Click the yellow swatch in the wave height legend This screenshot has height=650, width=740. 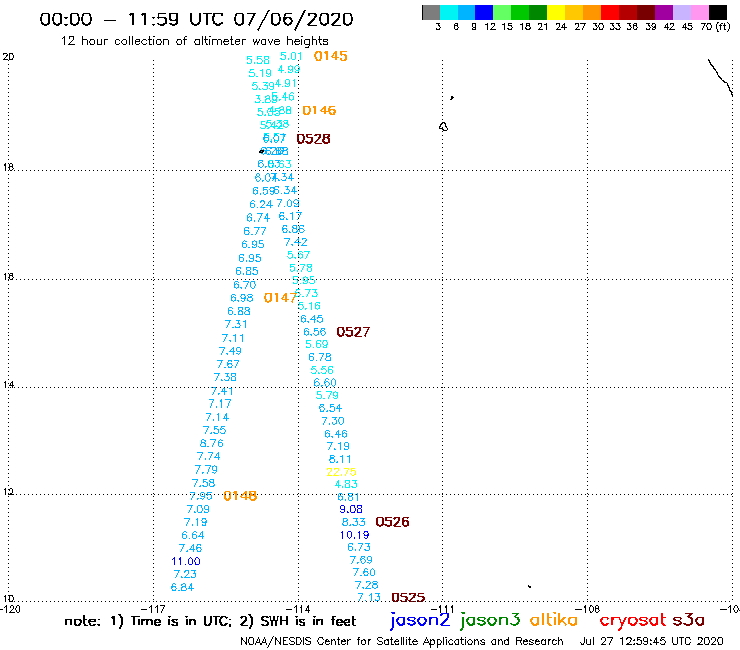click(556, 12)
